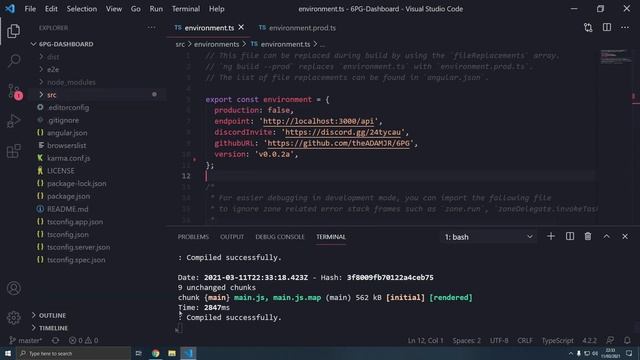Open editor More Actions ellipsis
This screenshot has width=640, height=360.
click(x=625, y=27)
